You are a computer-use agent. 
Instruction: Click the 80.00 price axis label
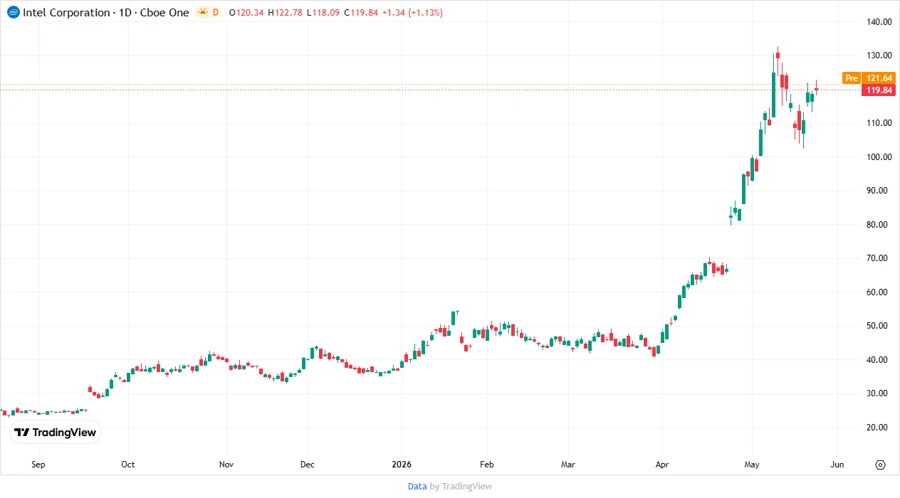click(x=879, y=224)
